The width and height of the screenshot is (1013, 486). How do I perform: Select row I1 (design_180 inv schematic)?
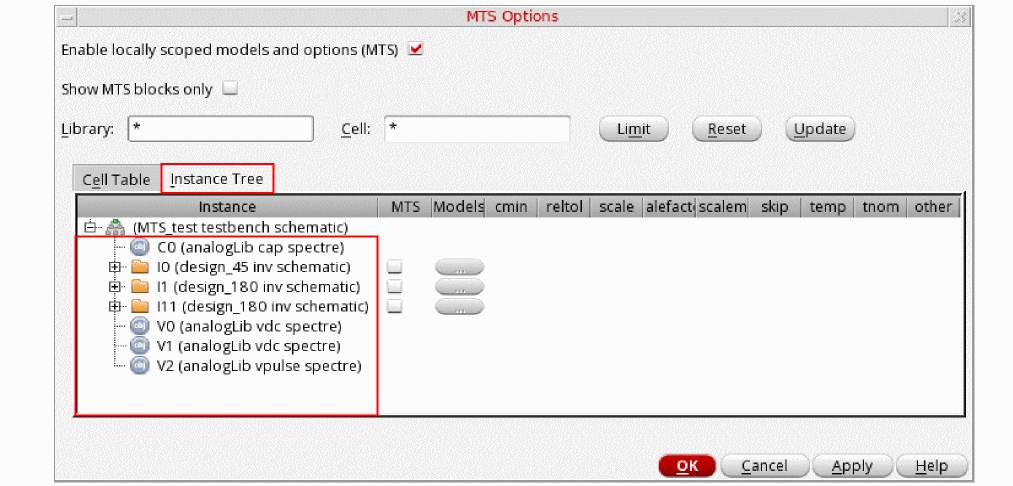(258, 286)
